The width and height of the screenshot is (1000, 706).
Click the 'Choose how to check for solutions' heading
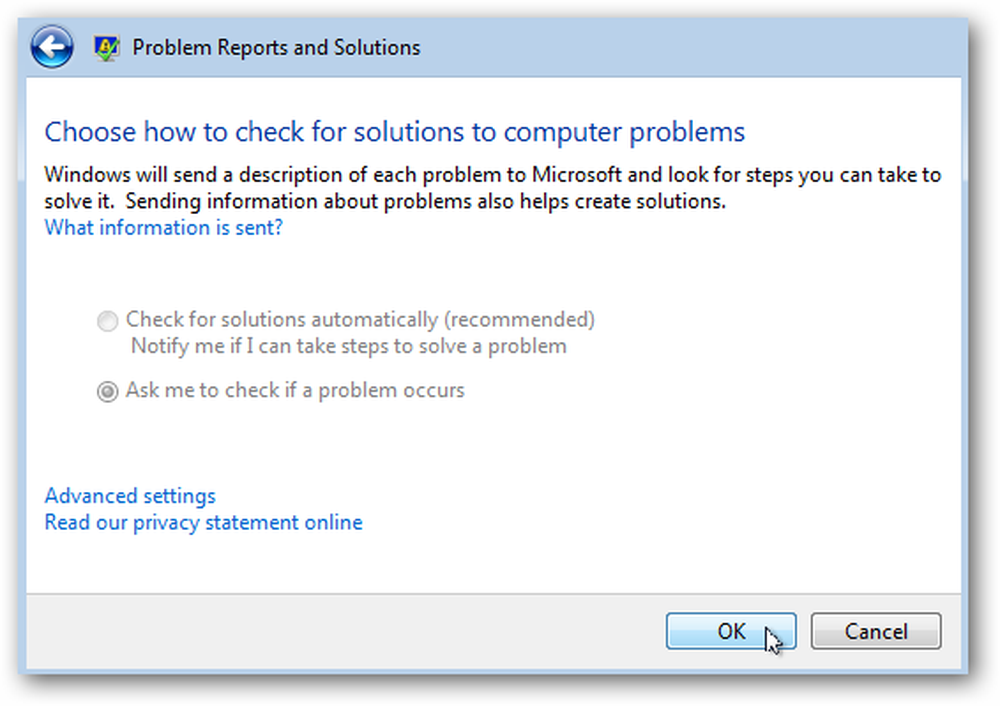(394, 132)
